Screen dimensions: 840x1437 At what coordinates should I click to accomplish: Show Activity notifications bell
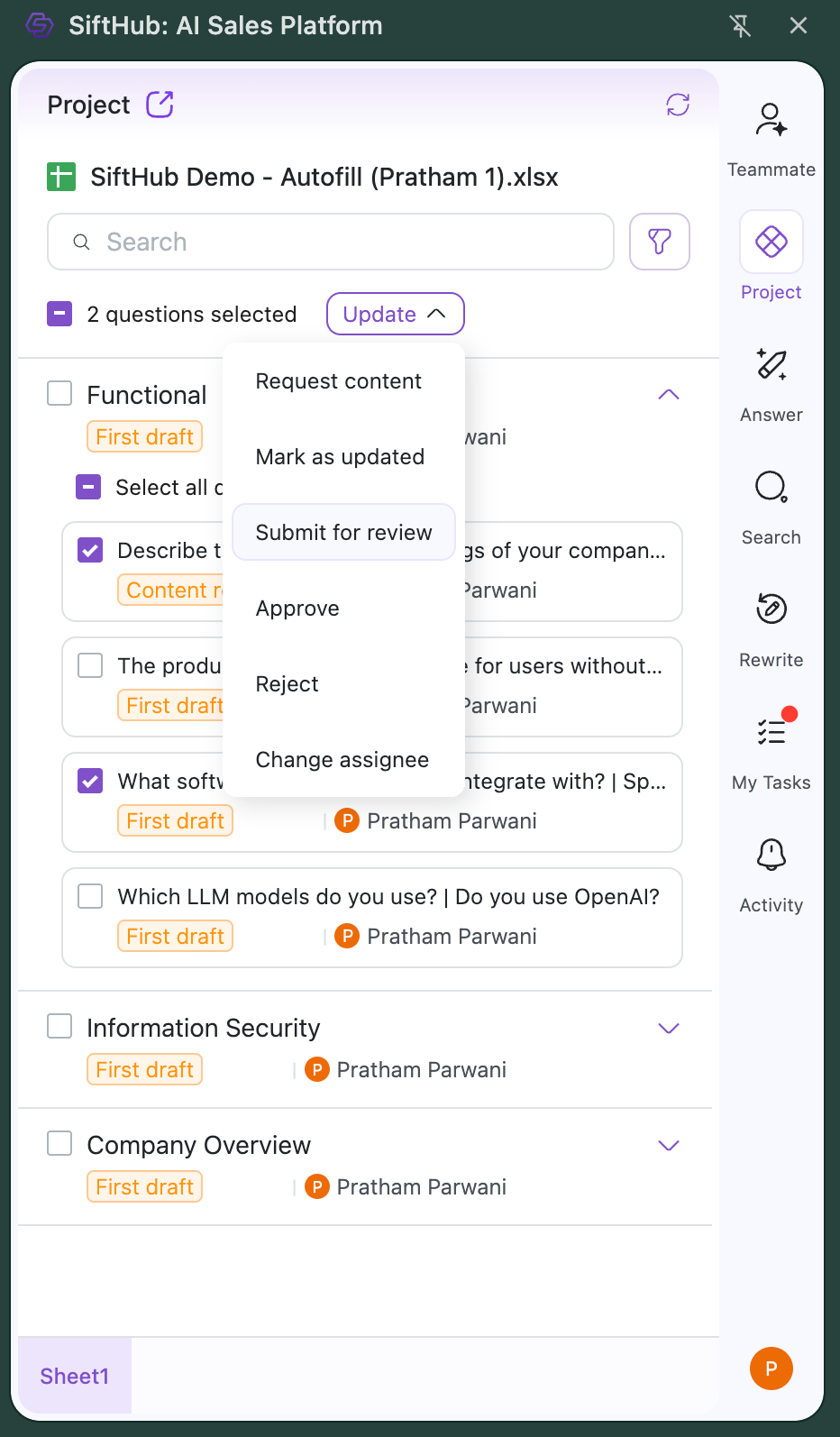771,856
